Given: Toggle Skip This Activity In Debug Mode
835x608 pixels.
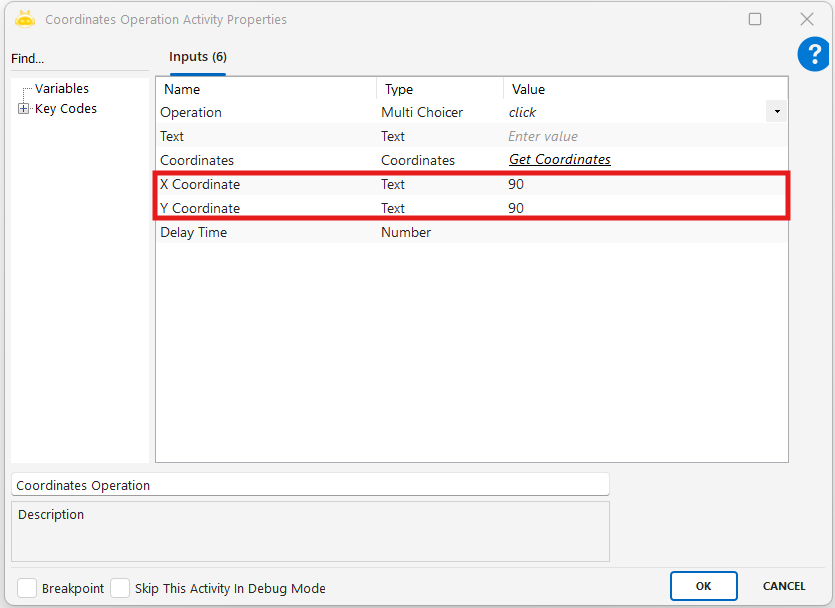Looking at the screenshot, I should [x=120, y=588].
